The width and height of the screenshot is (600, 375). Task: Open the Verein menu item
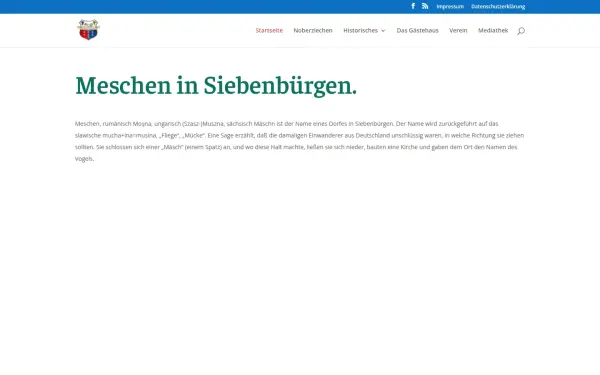(458, 30)
